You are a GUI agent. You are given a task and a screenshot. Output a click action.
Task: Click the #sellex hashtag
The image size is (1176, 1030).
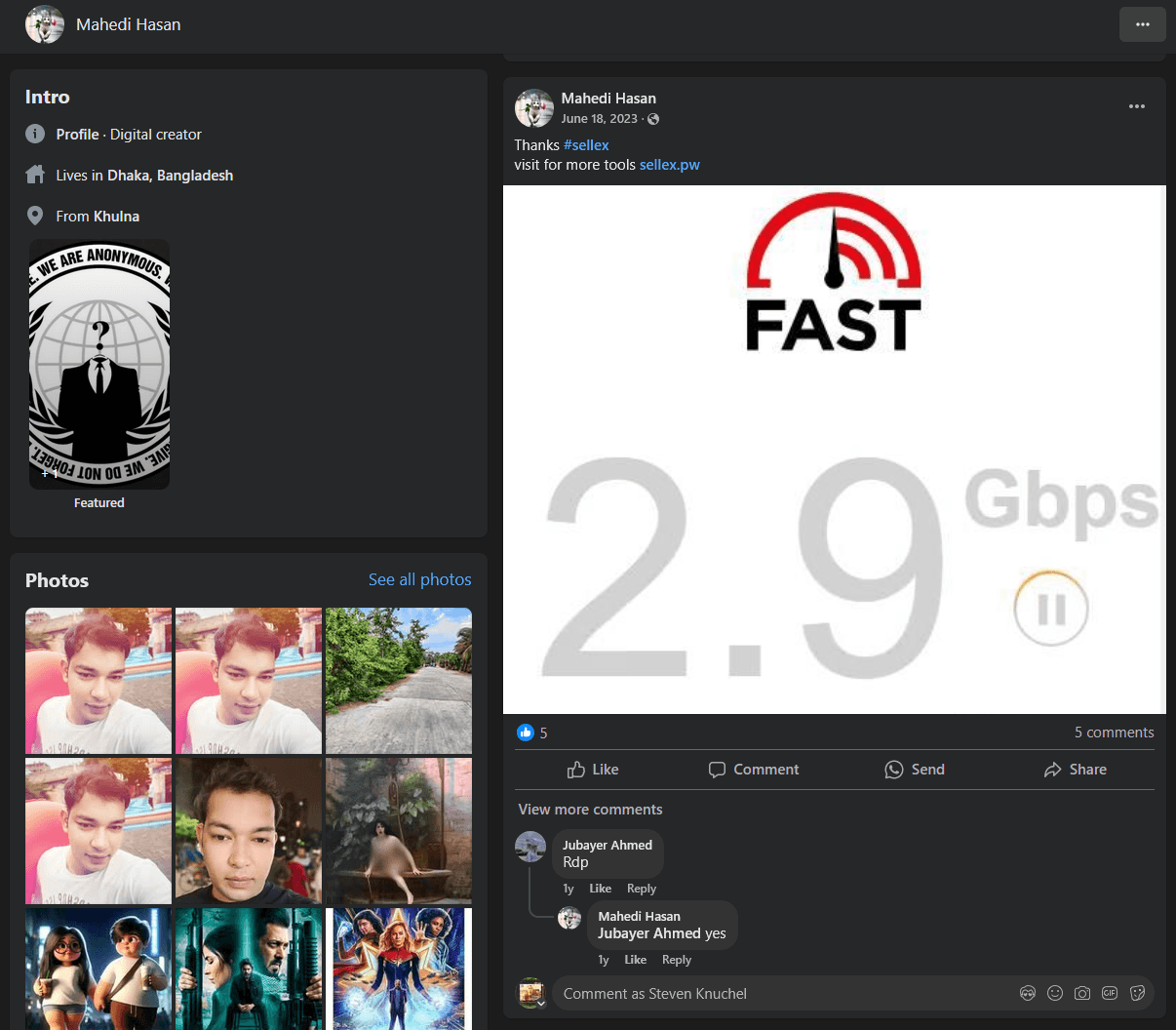pyautogui.click(x=586, y=145)
